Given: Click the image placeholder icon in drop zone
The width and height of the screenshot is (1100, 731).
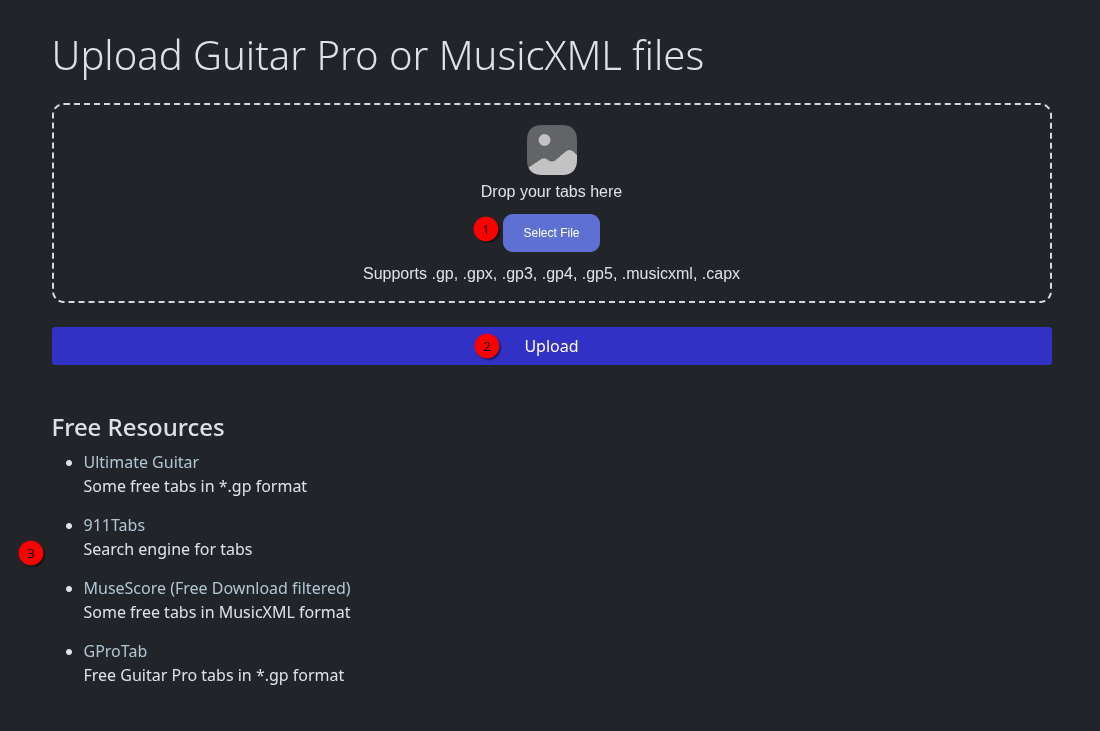Looking at the screenshot, I should (551, 150).
